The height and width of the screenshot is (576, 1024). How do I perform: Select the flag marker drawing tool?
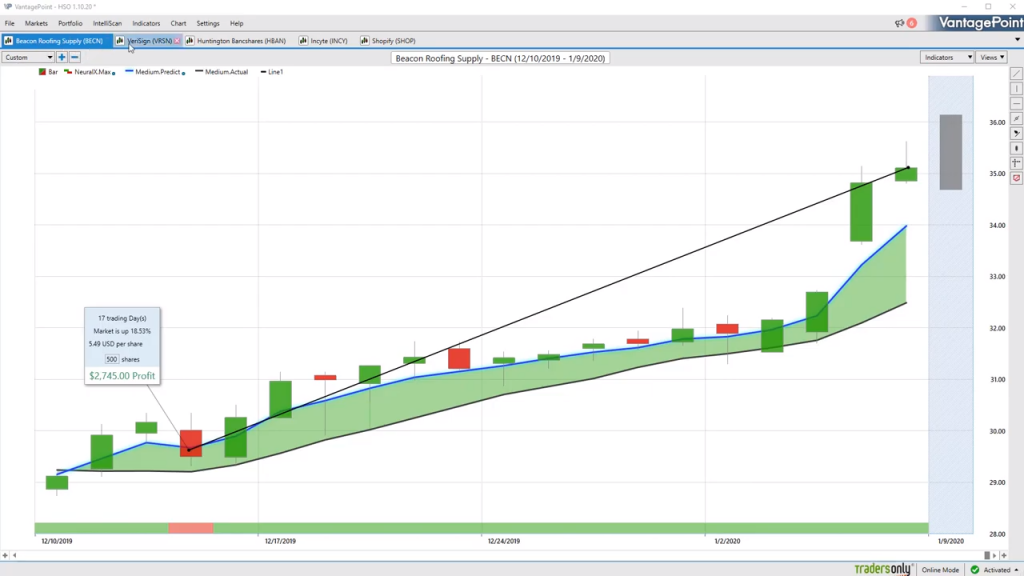point(1016,133)
